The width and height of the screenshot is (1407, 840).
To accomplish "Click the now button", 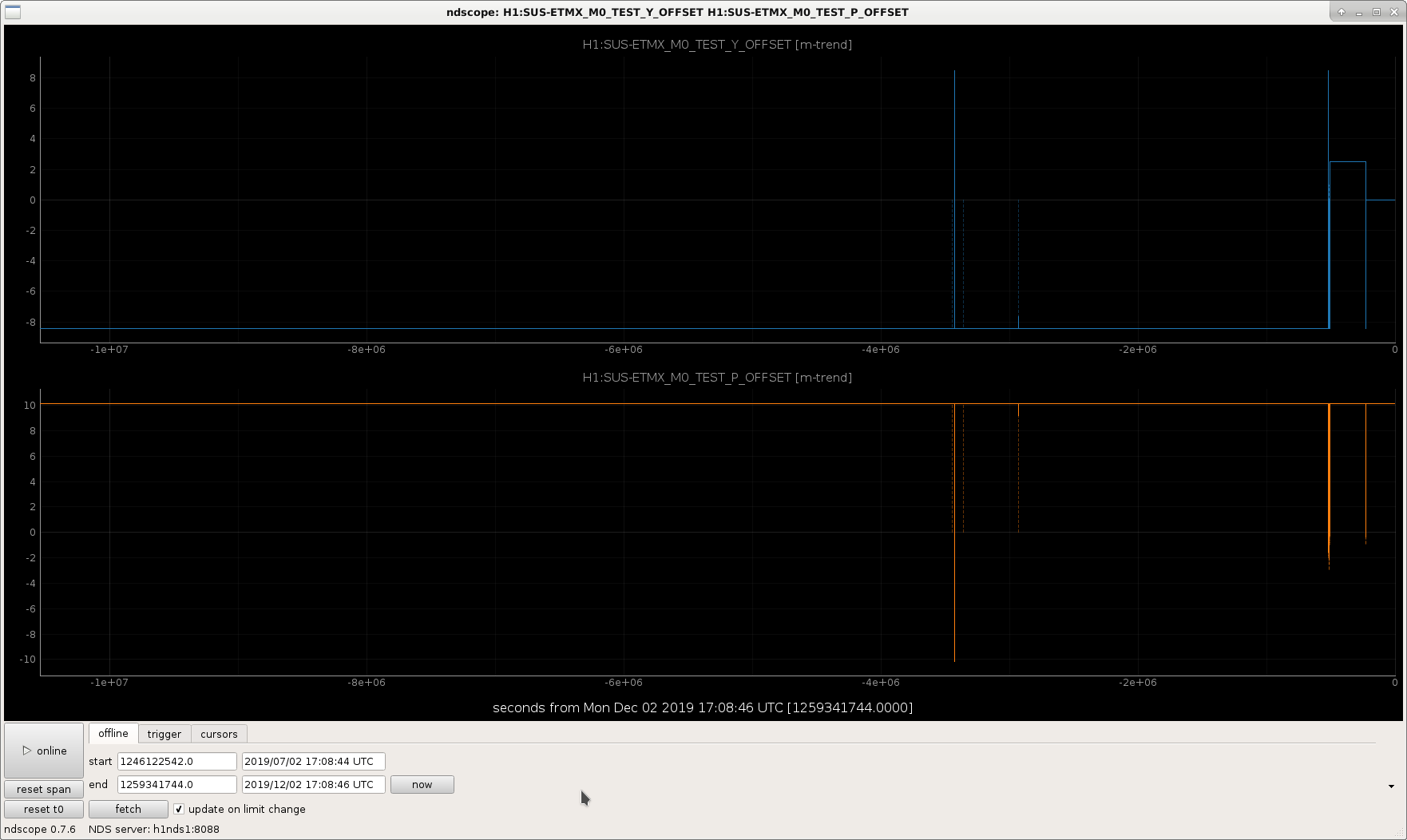I will click(422, 784).
